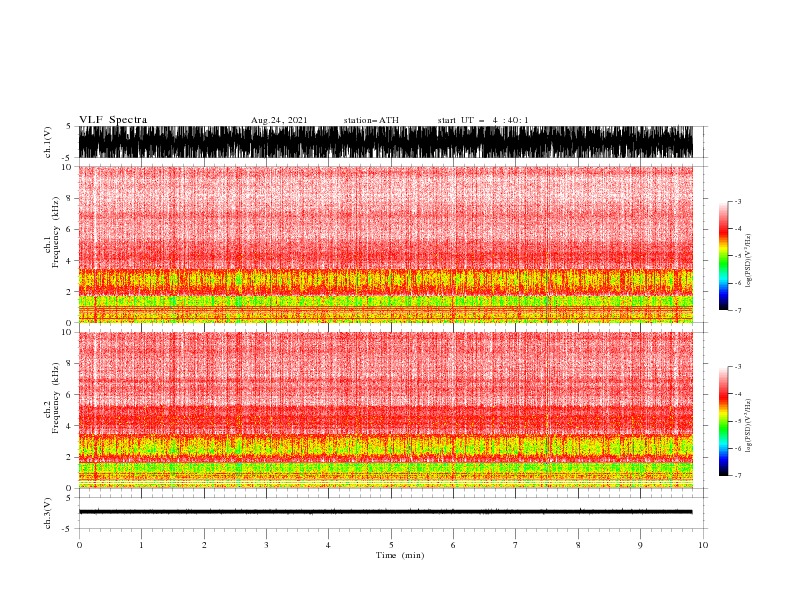Screen dimensions: 792x612
Task: Click the "ch.1(V)" axis label
Action: pyautogui.click(x=48, y=142)
